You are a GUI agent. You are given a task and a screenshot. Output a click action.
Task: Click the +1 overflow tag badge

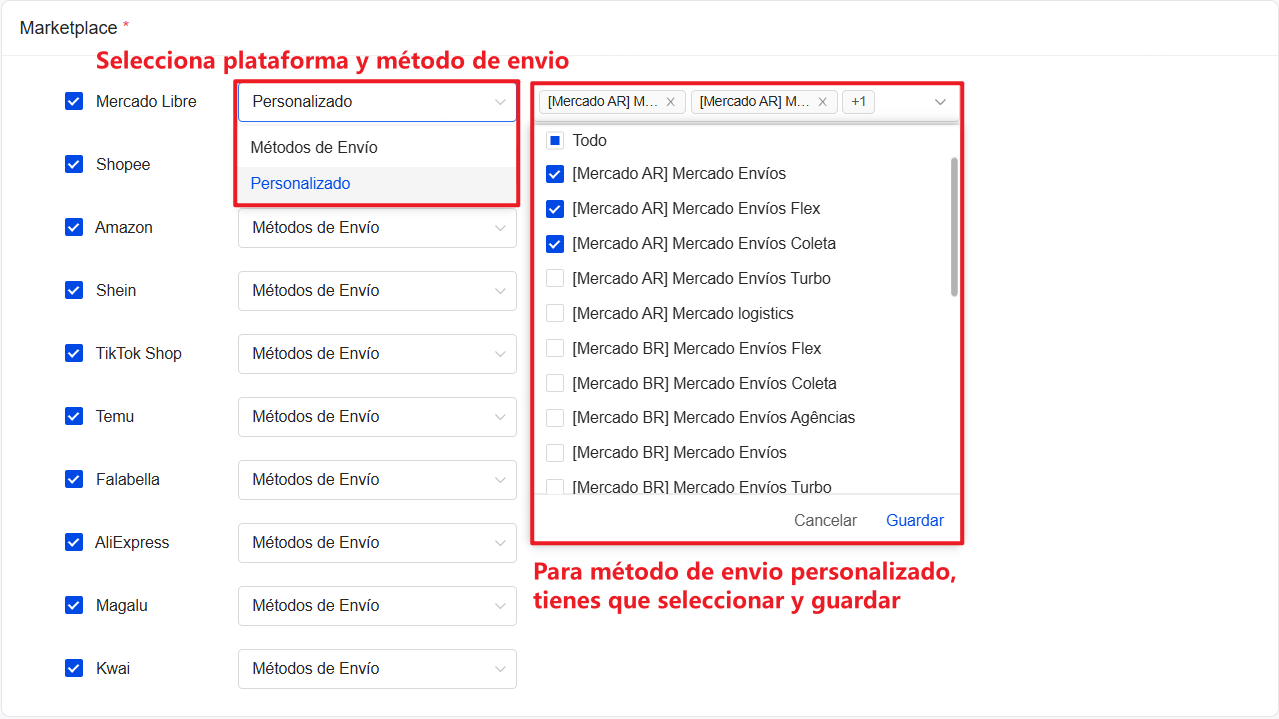(x=858, y=101)
